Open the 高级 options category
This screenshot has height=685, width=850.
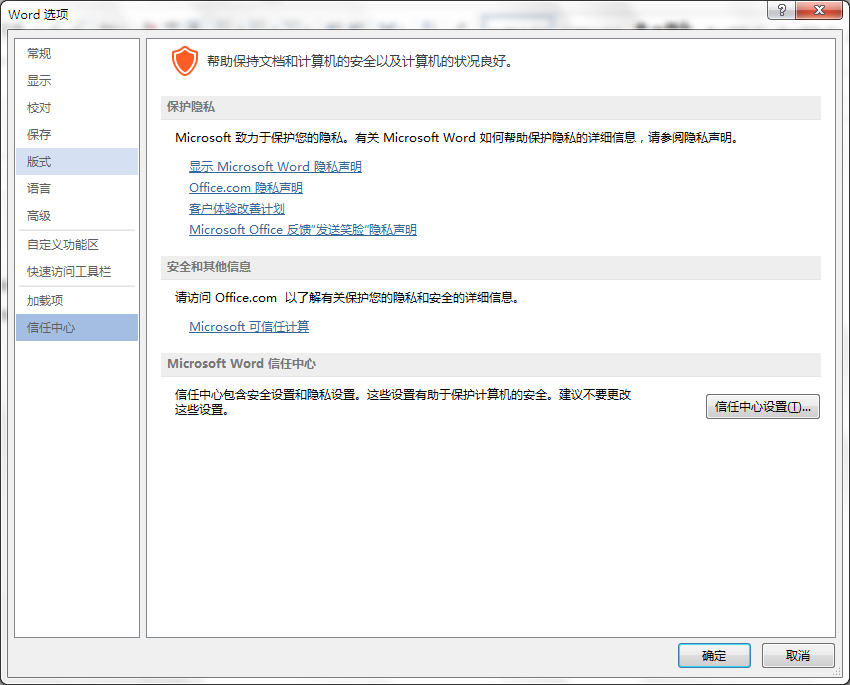click(x=76, y=216)
